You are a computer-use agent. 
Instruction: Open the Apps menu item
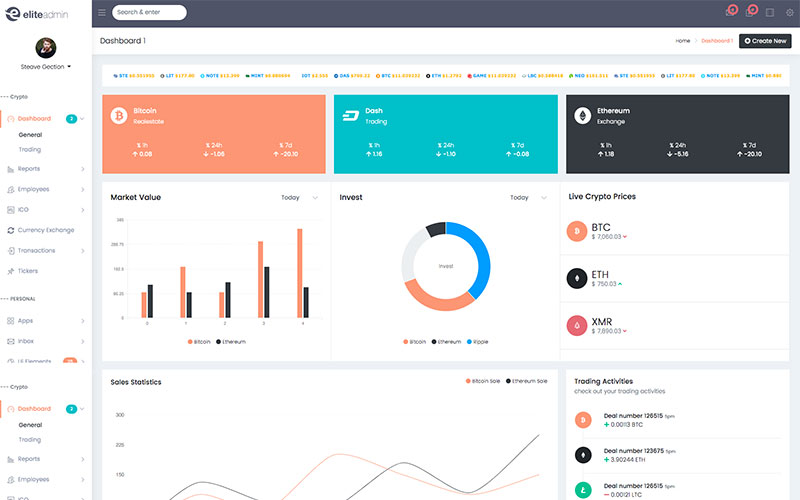click(x=46, y=321)
